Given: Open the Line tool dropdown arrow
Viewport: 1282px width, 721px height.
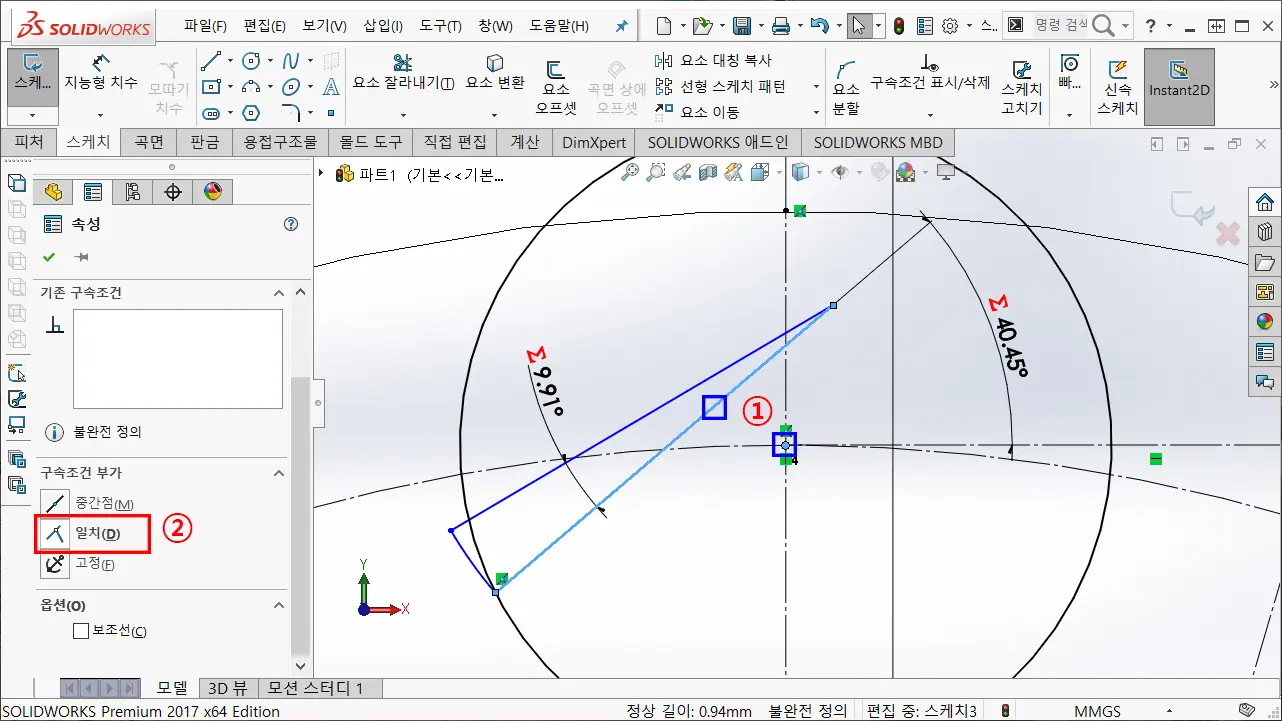Looking at the screenshot, I should pos(230,62).
